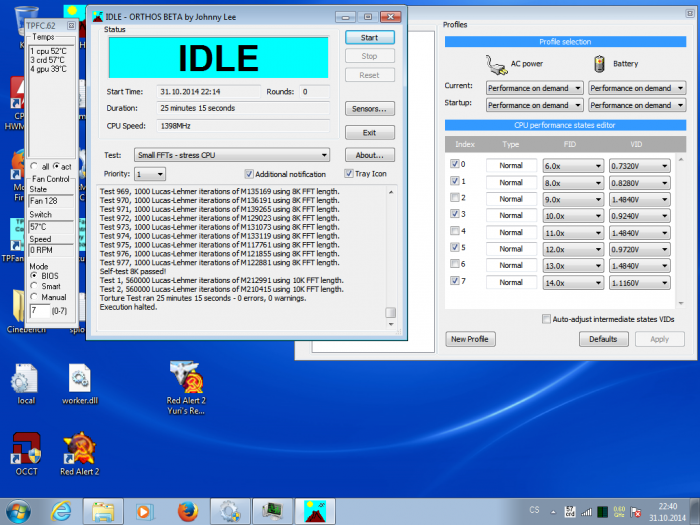Click the Sensors... button

click(x=369, y=108)
